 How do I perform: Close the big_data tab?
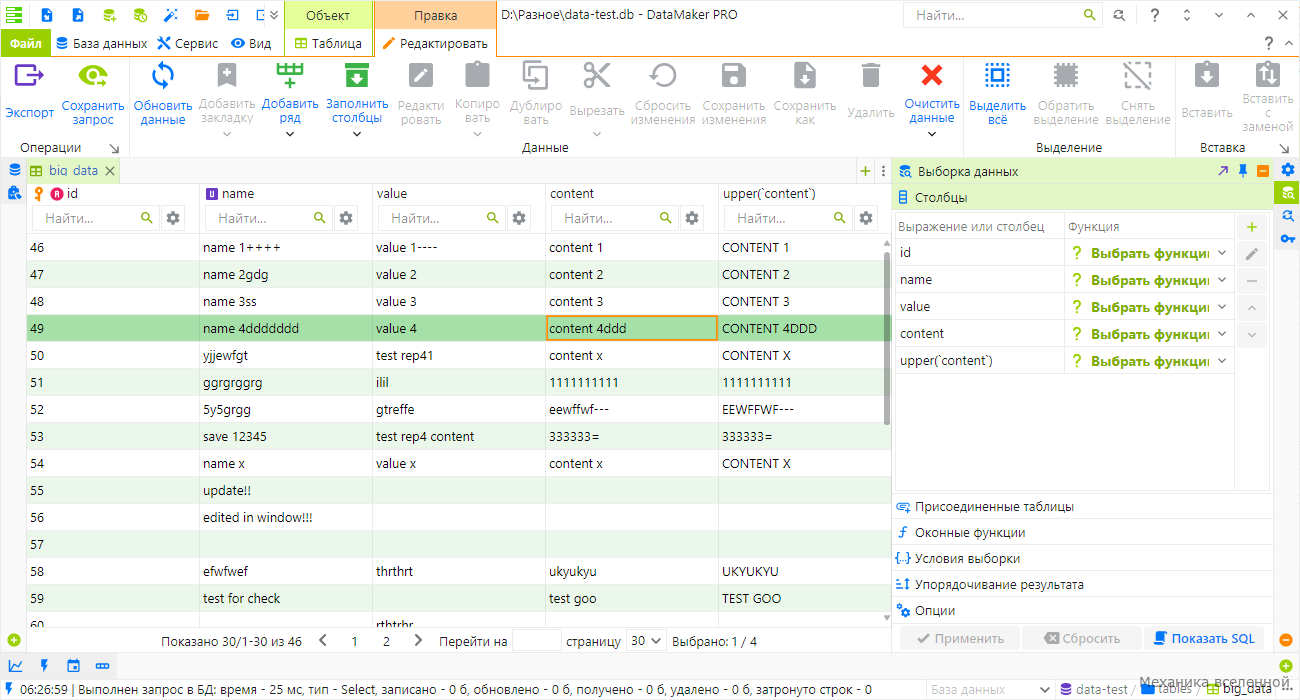[110, 171]
